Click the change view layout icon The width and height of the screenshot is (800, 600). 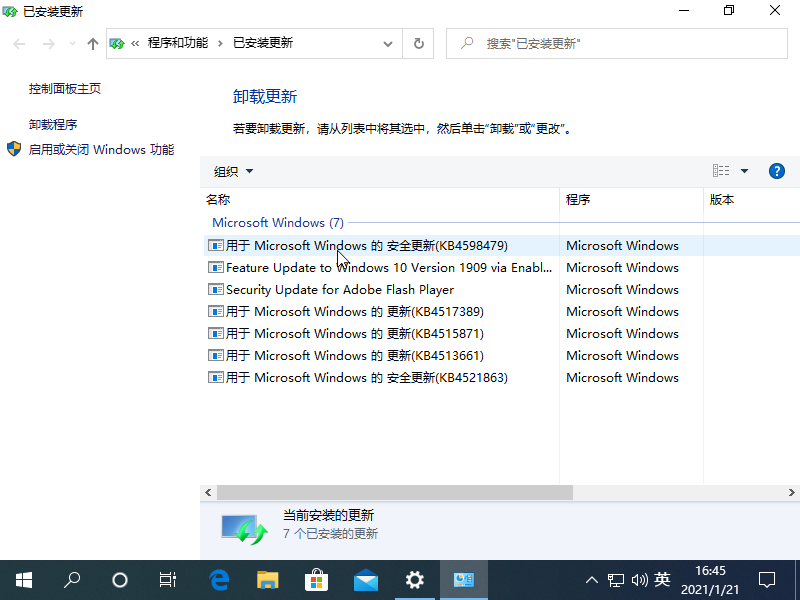(x=721, y=171)
